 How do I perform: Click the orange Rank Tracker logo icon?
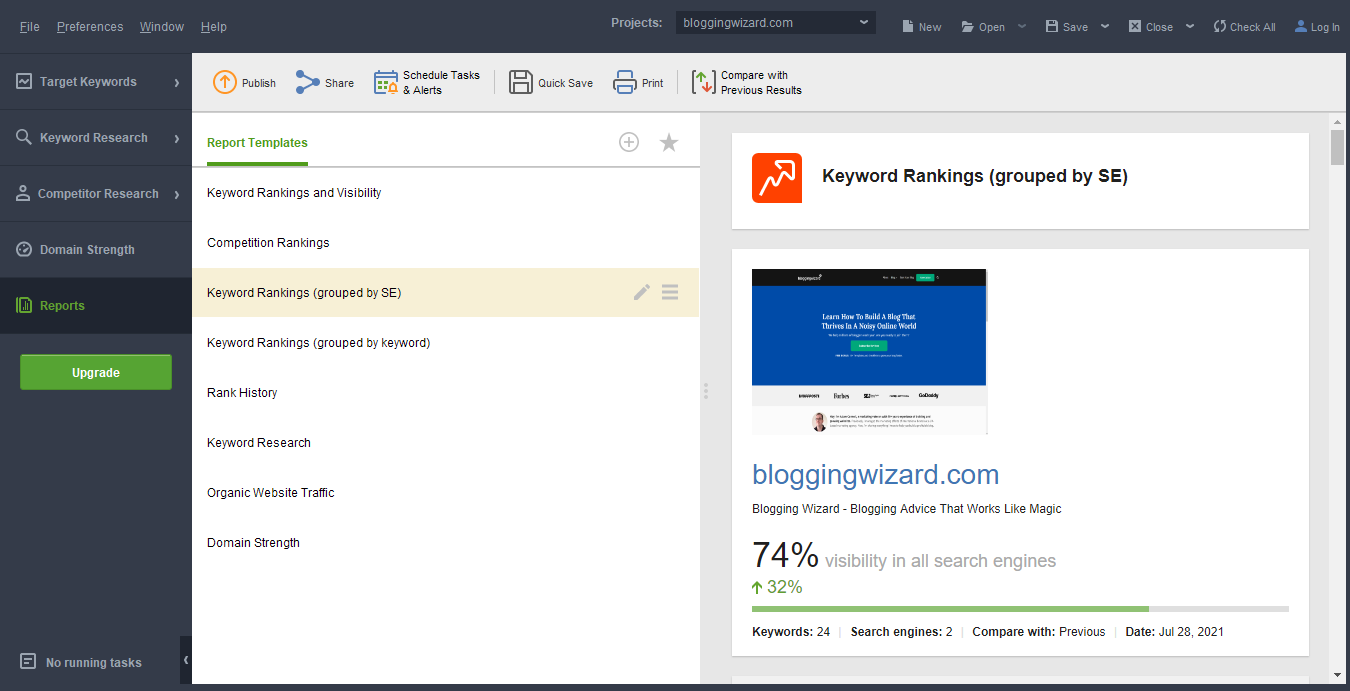point(777,178)
